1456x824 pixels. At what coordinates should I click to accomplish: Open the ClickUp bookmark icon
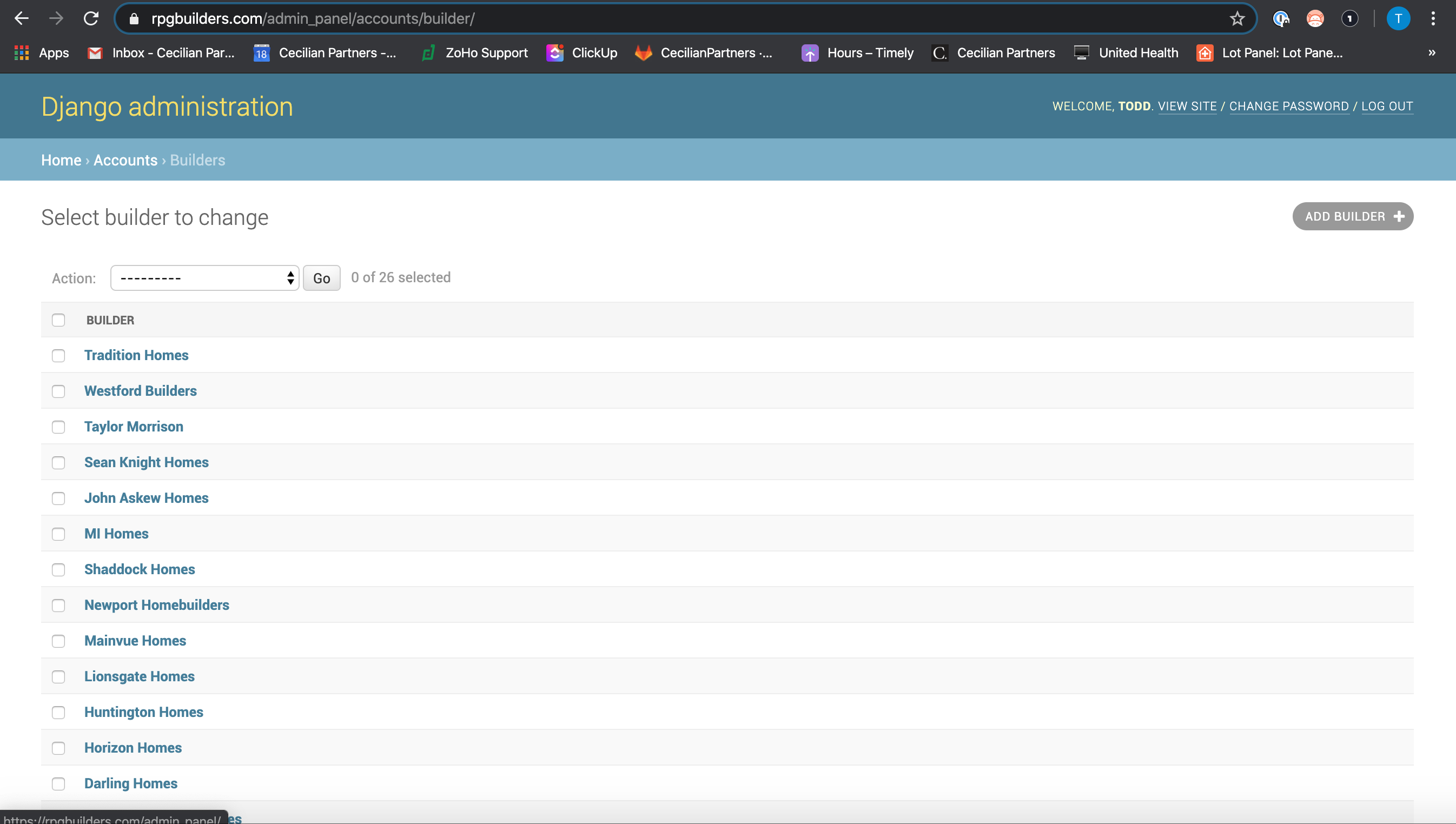click(555, 52)
